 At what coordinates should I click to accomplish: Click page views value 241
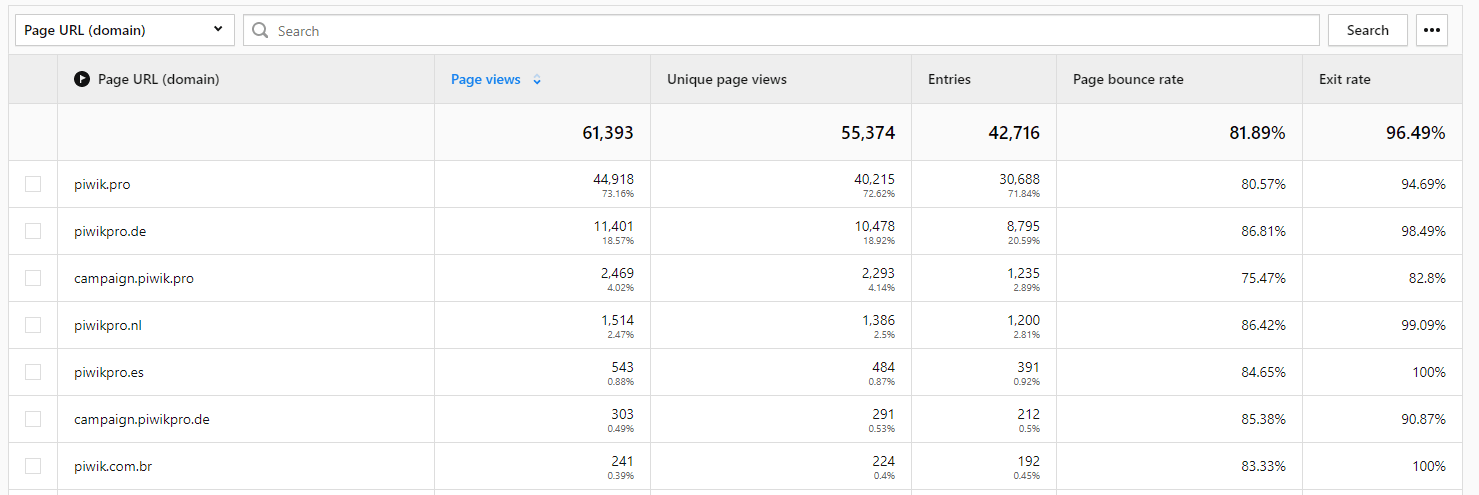click(x=623, y=461)
